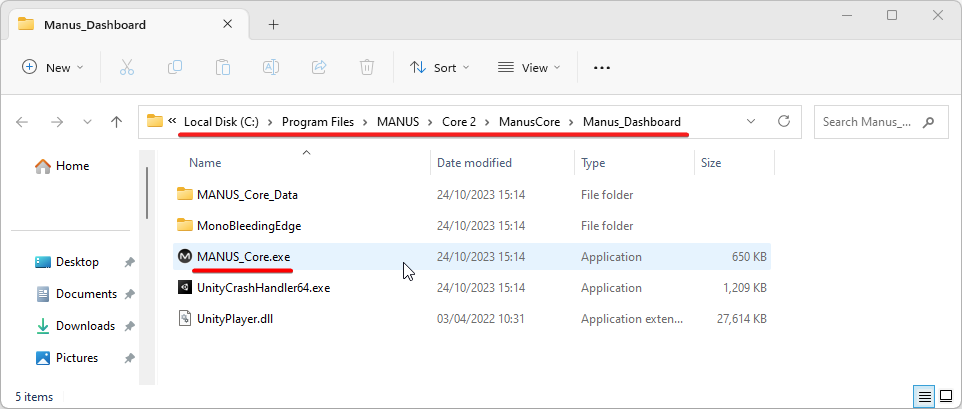Select the MANUS_Core.exe file
The image size is (962, 409).
pos(244,257)
